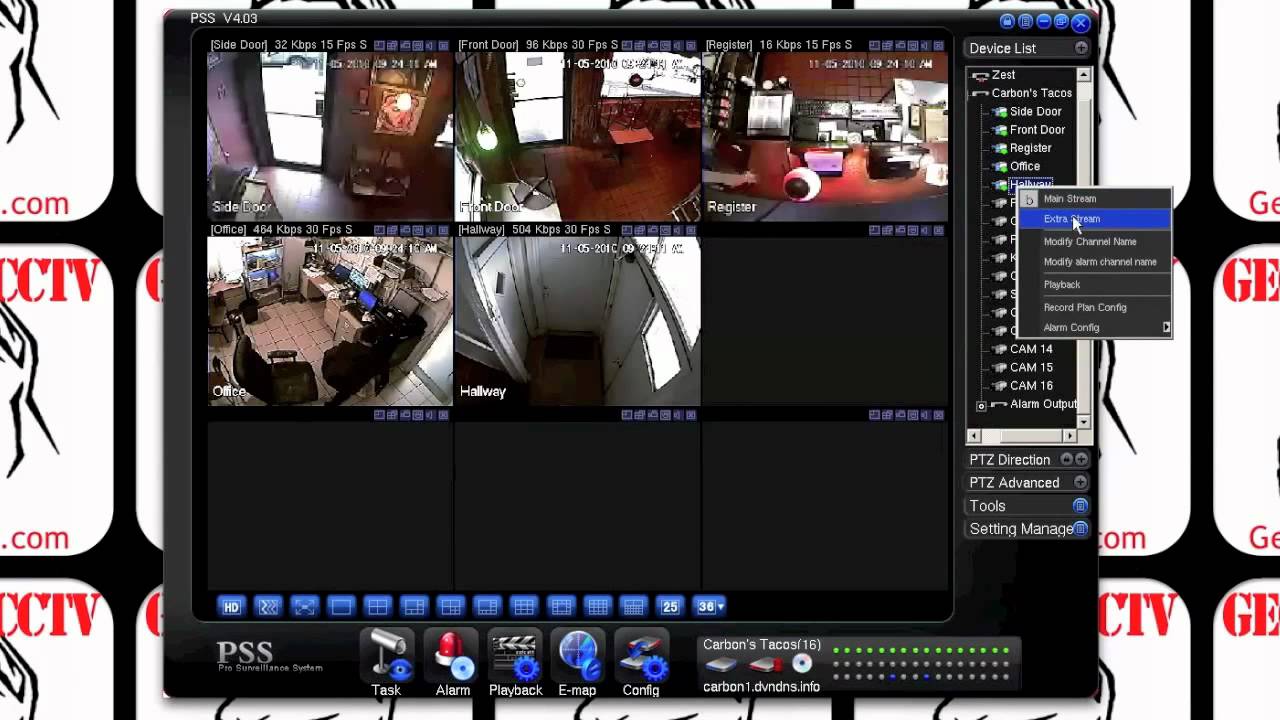Screen dimensions: 1280x720
Task: Close the Side Door channel window icon
Action: pyautogui.click(x=443, y=46)
